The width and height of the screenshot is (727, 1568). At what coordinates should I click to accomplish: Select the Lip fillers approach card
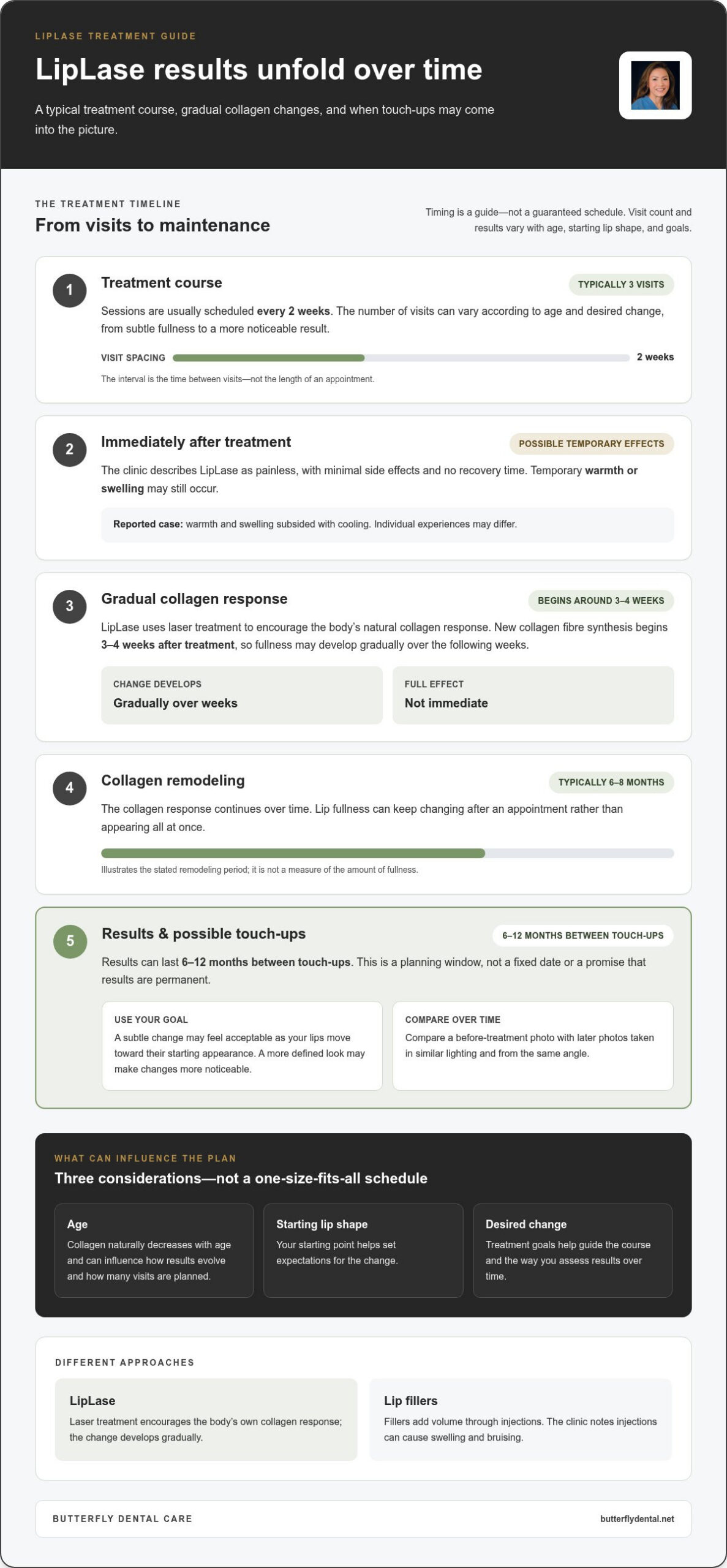pos(521,1420)
